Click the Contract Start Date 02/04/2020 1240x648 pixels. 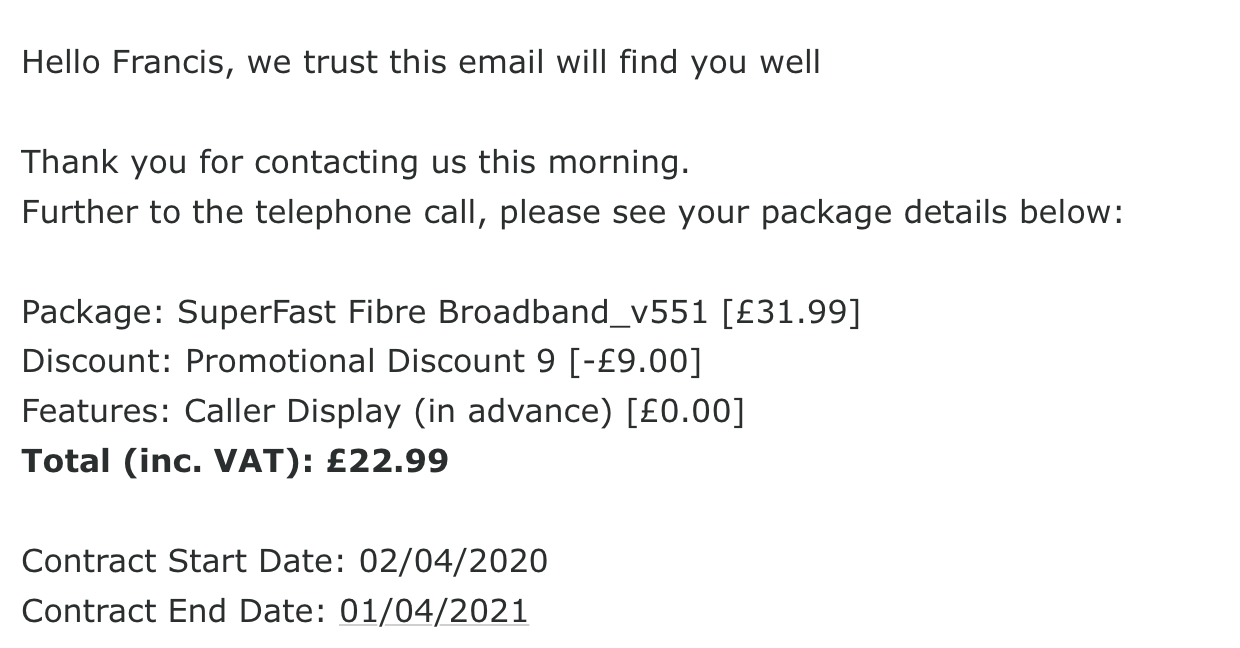285,561
